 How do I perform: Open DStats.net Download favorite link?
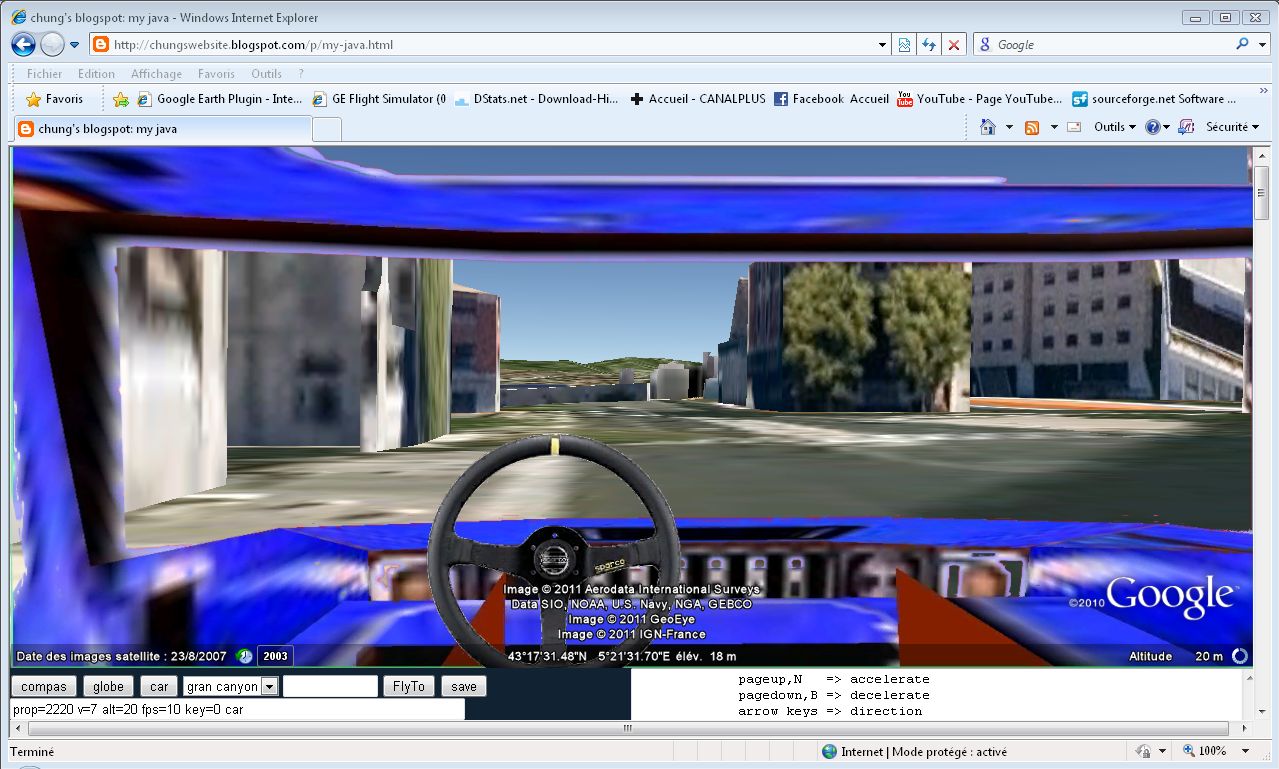(537, 99)
